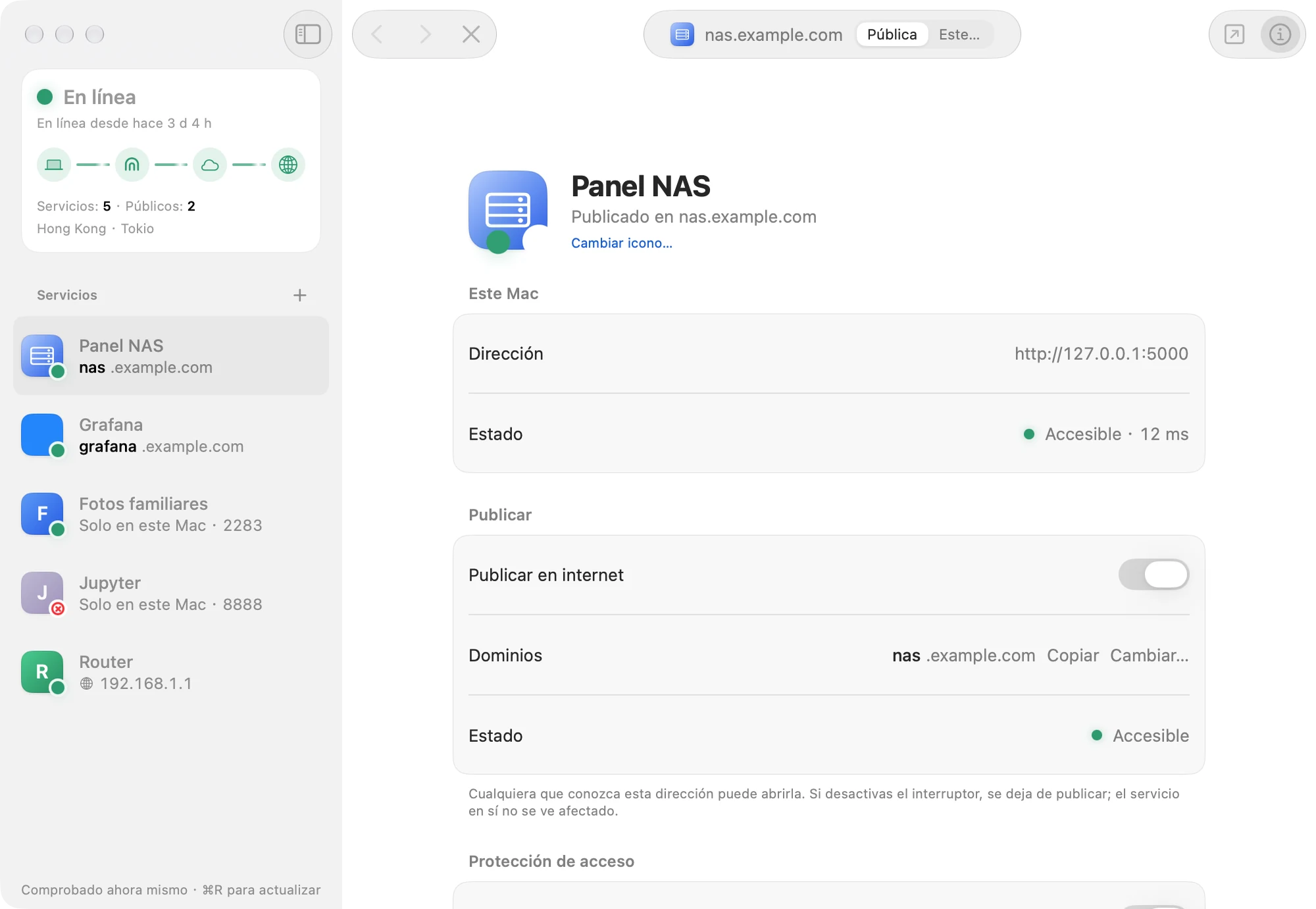
Task: Click nas.example.com domain in Dominios row
Action: [964, 655]
